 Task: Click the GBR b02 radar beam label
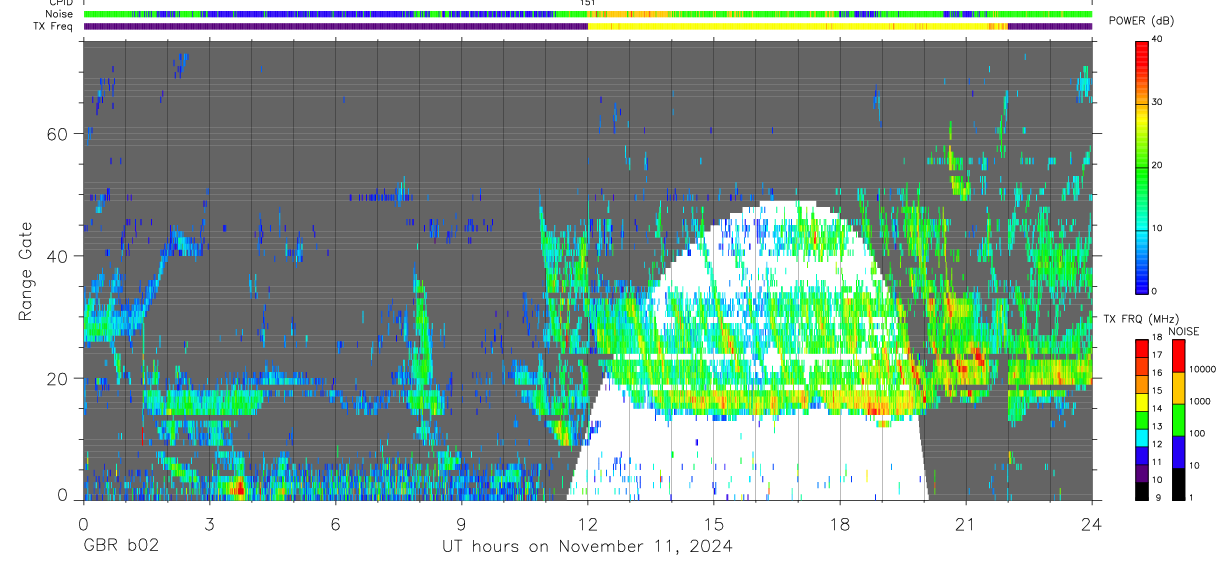pos(120,546)
